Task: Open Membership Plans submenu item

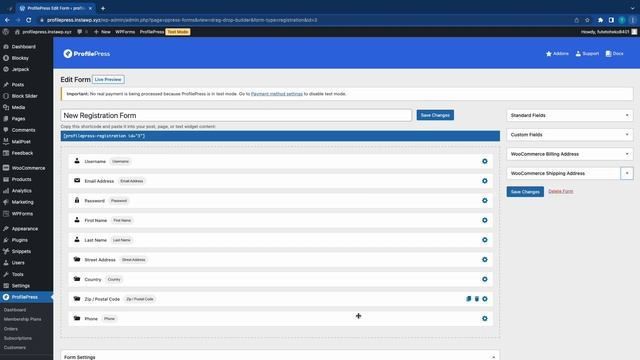Action: 22,319
